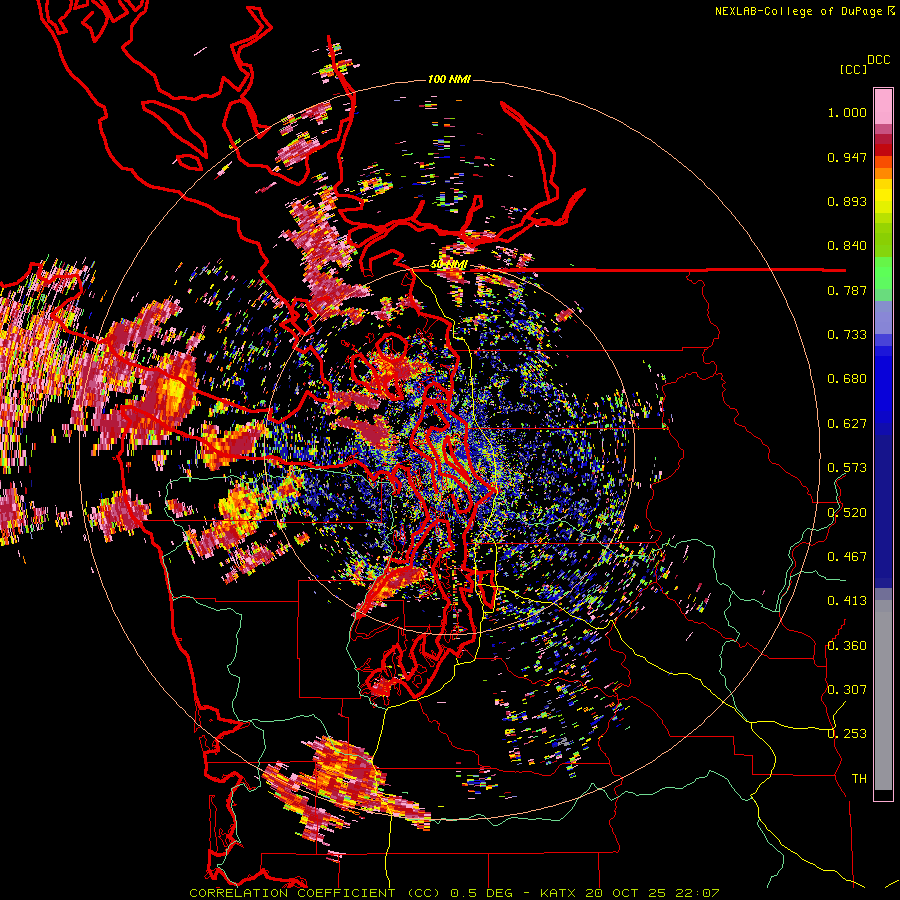Click the 0.787 scale value
The image size is (900, 900).
pos(847,290)
